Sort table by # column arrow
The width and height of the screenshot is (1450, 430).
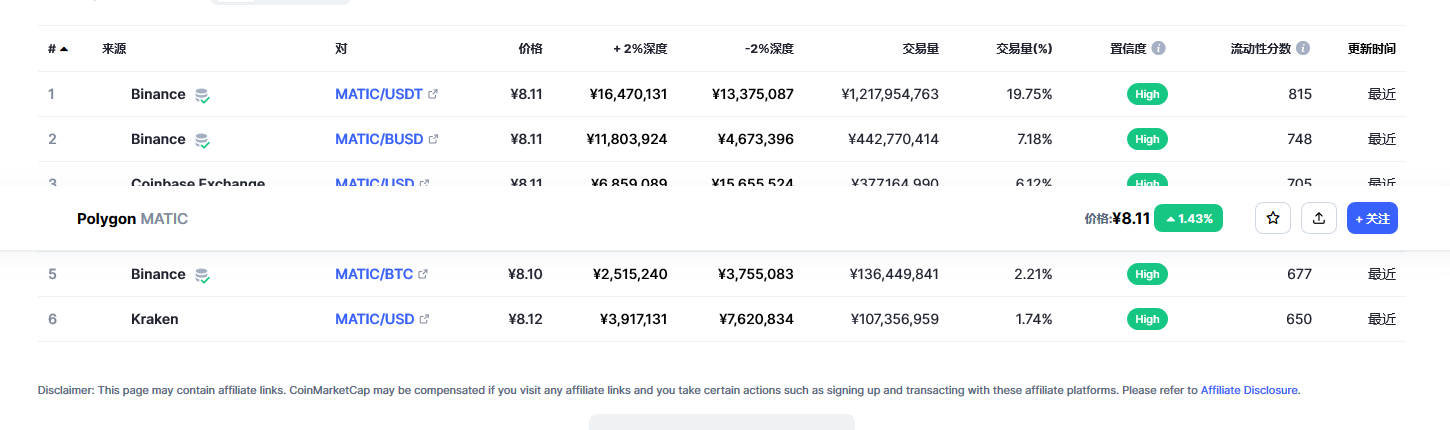(x=64, y=49)
